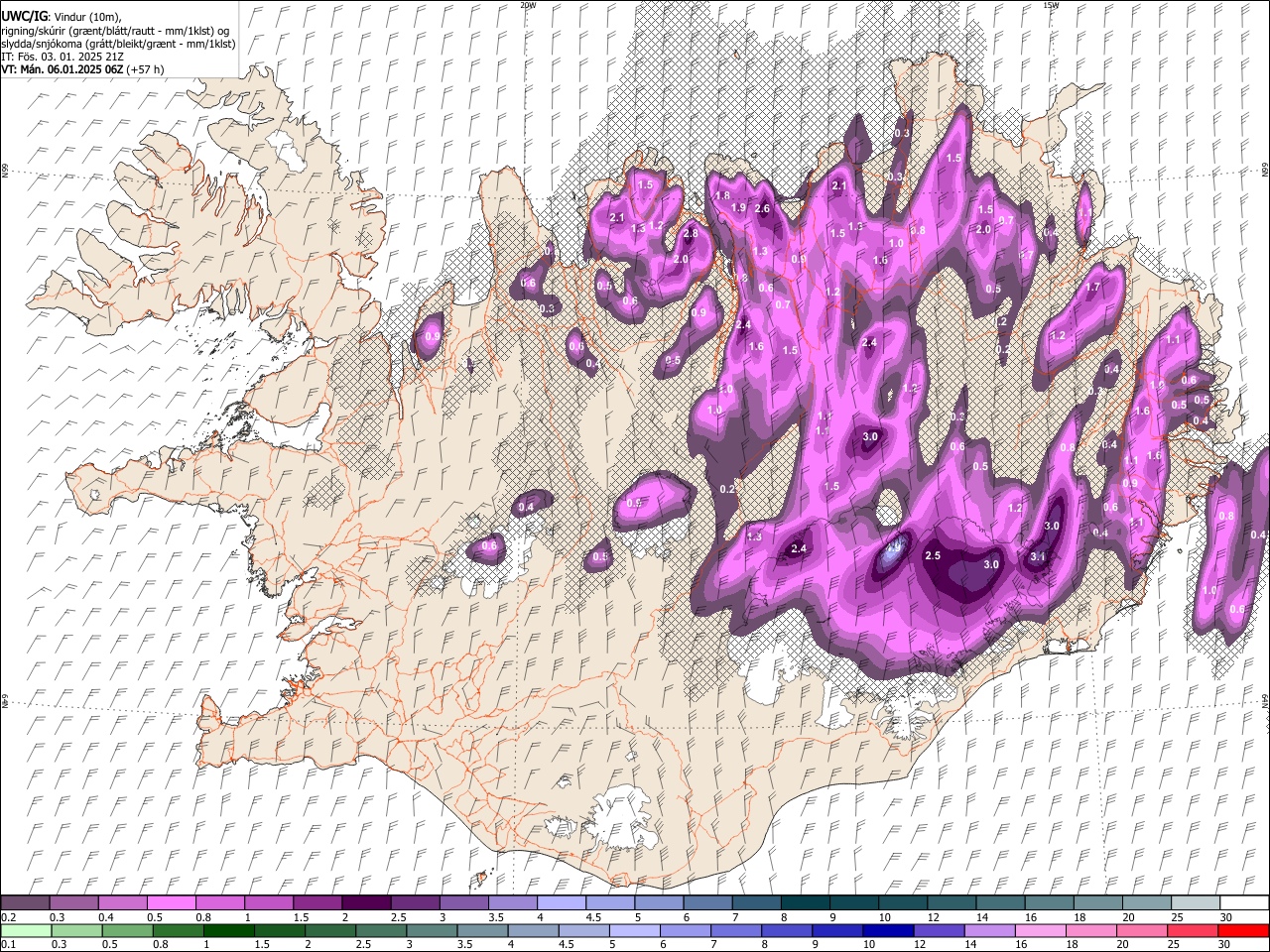Click the 20W longitude label
The width and height of the screenshot is (1270, 952).
point(528,5)
